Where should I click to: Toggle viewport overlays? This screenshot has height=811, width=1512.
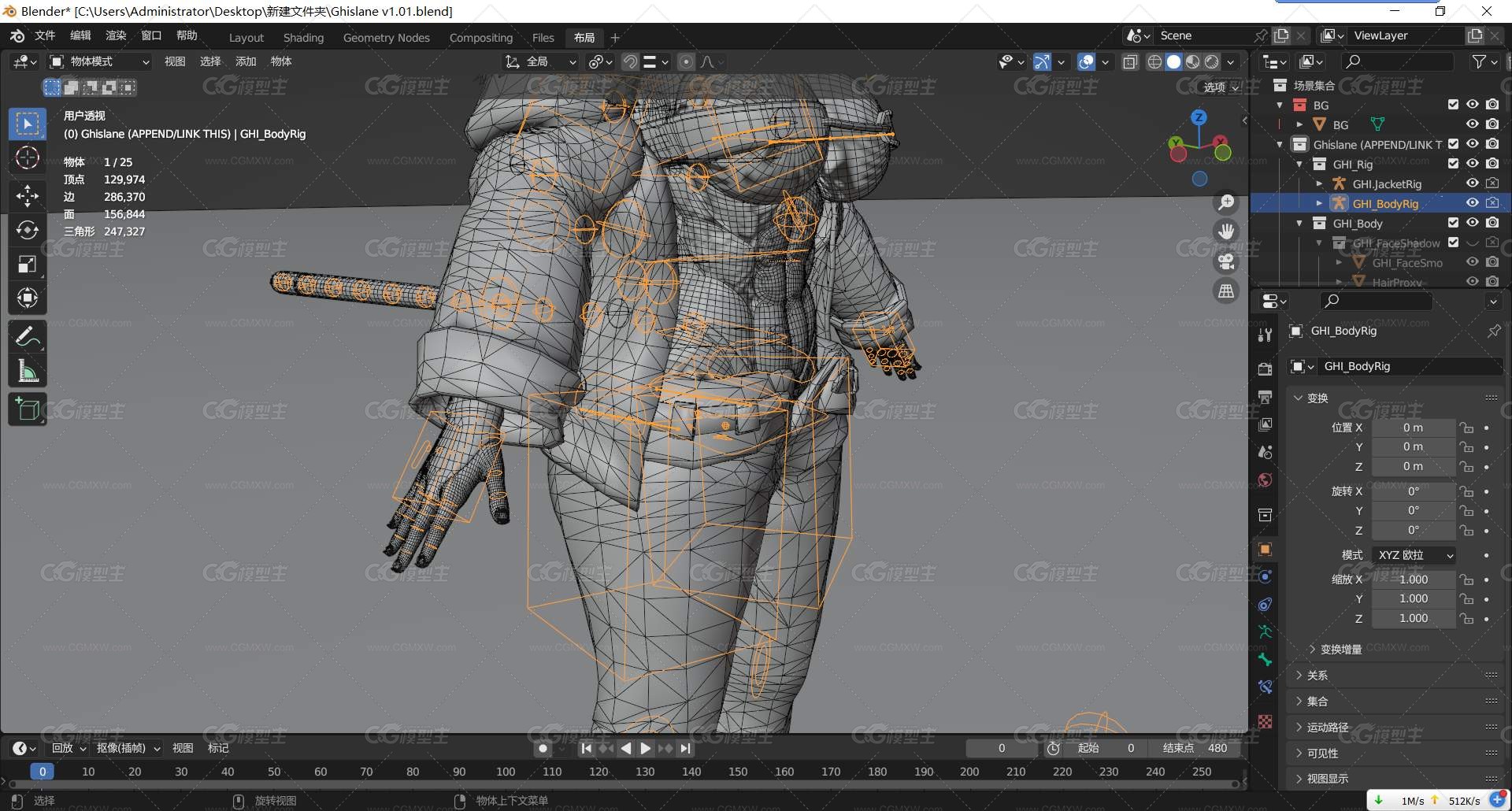(1086, 61)
